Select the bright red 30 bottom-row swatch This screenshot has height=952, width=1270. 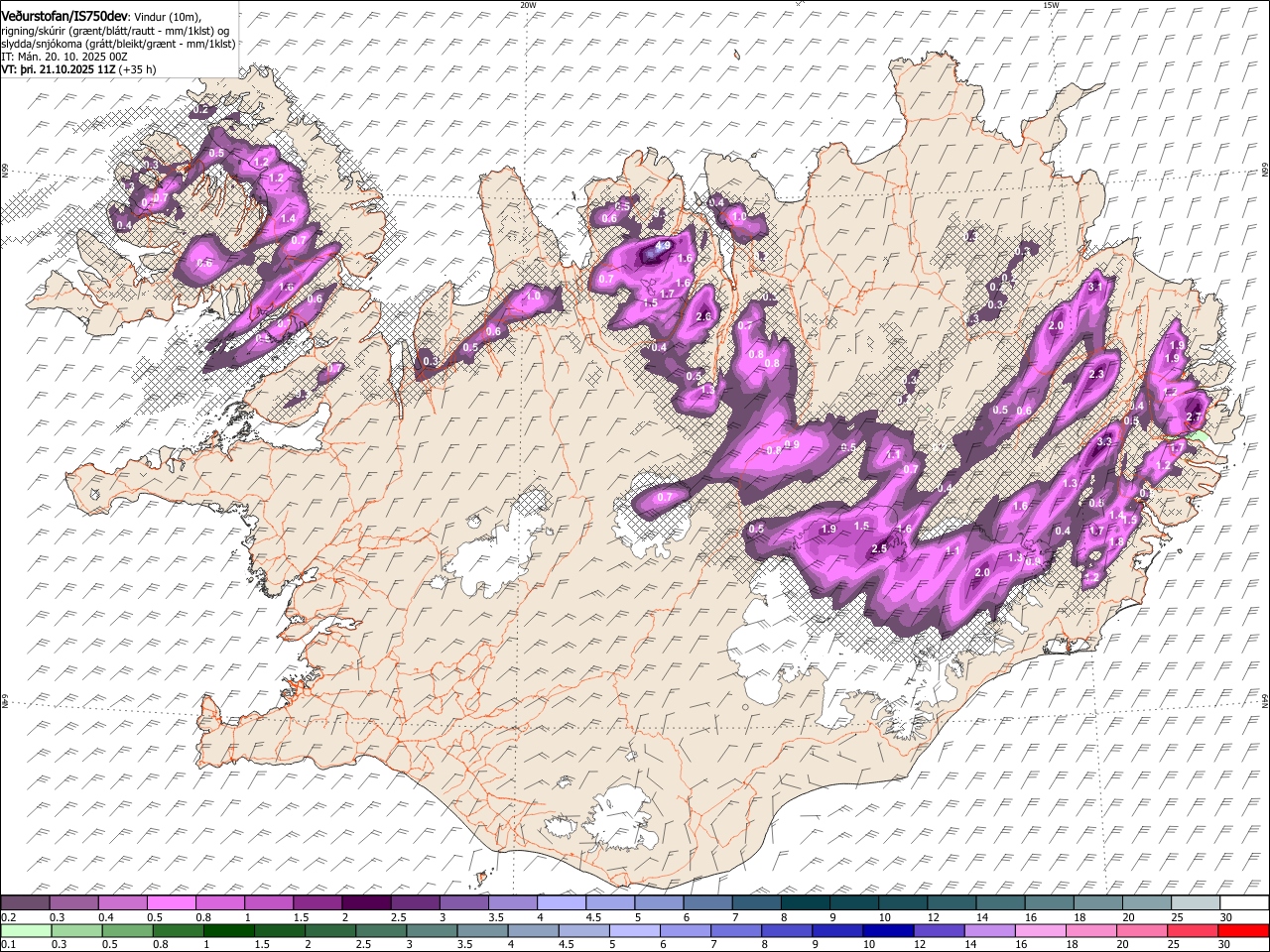click(1242, 930)
